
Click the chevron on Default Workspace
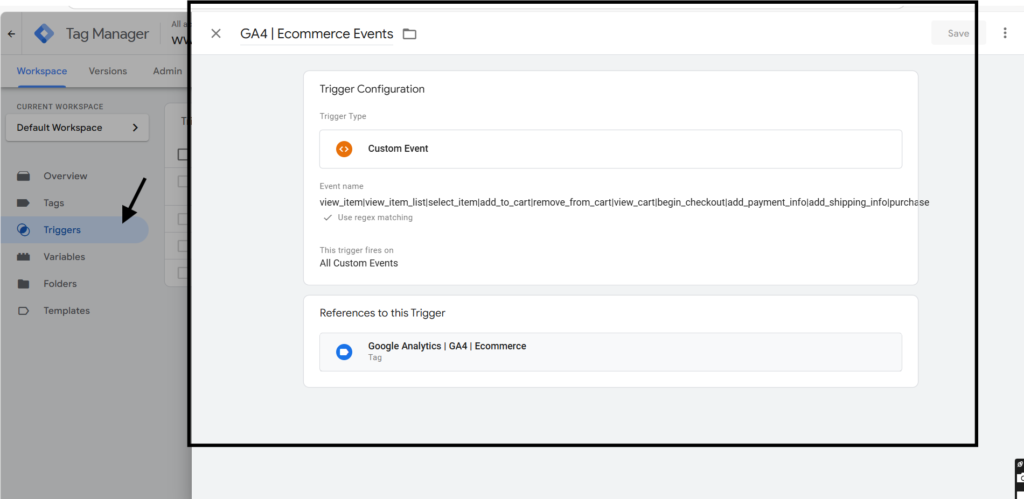pyautogui.click(x=135, y=128)
